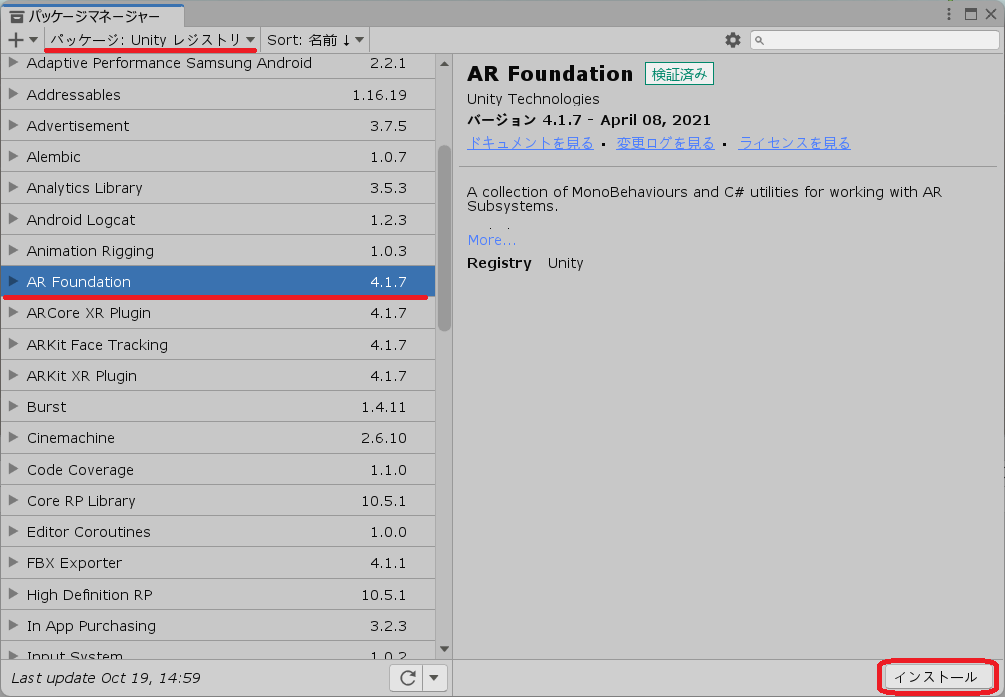Select the FBX Exporter package
This screenshot has height=697, width=1005.
point(74,563)
